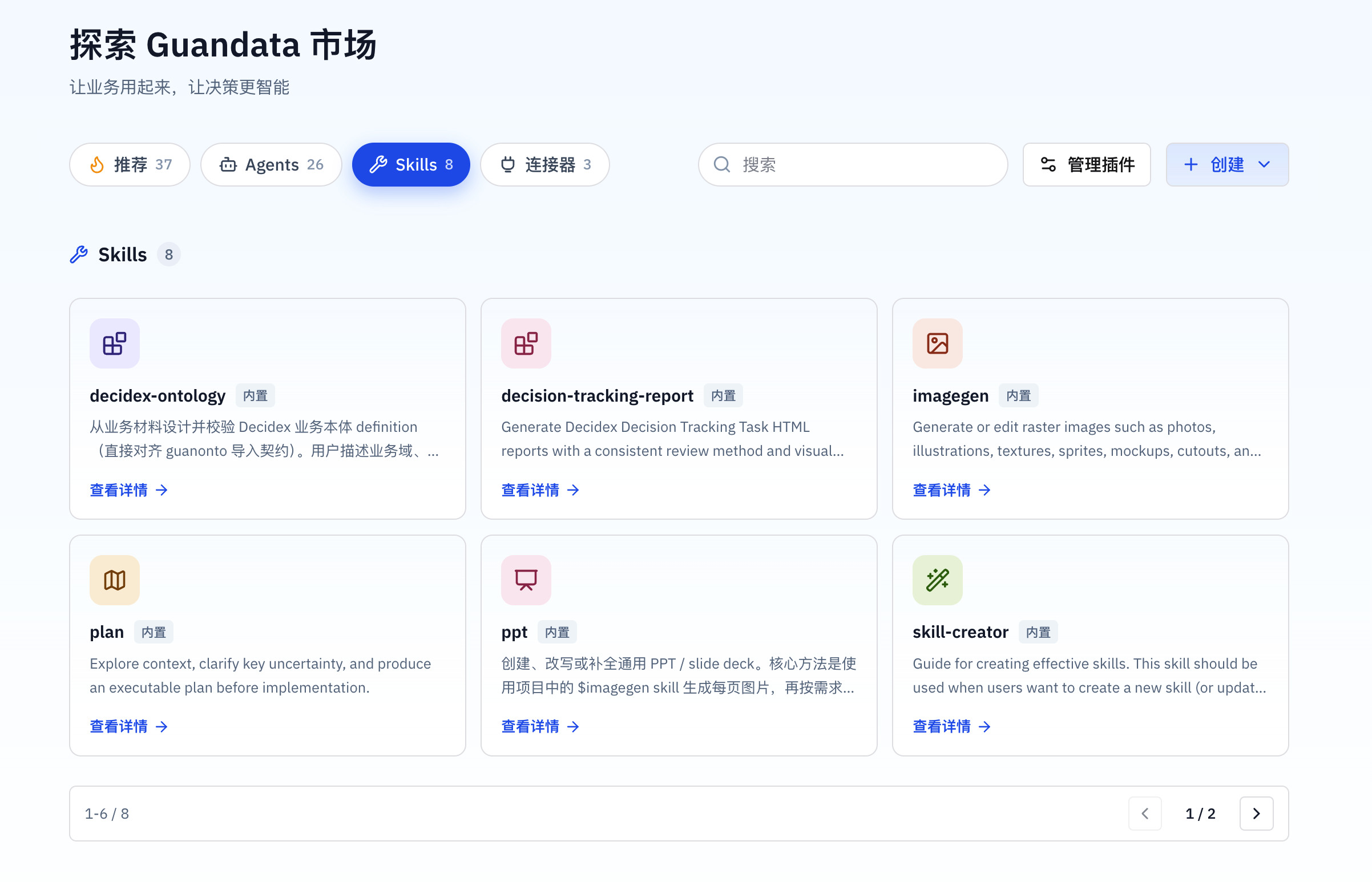
Task: Open 查看详情 for imagegen
Action: [x=951, y=489]
